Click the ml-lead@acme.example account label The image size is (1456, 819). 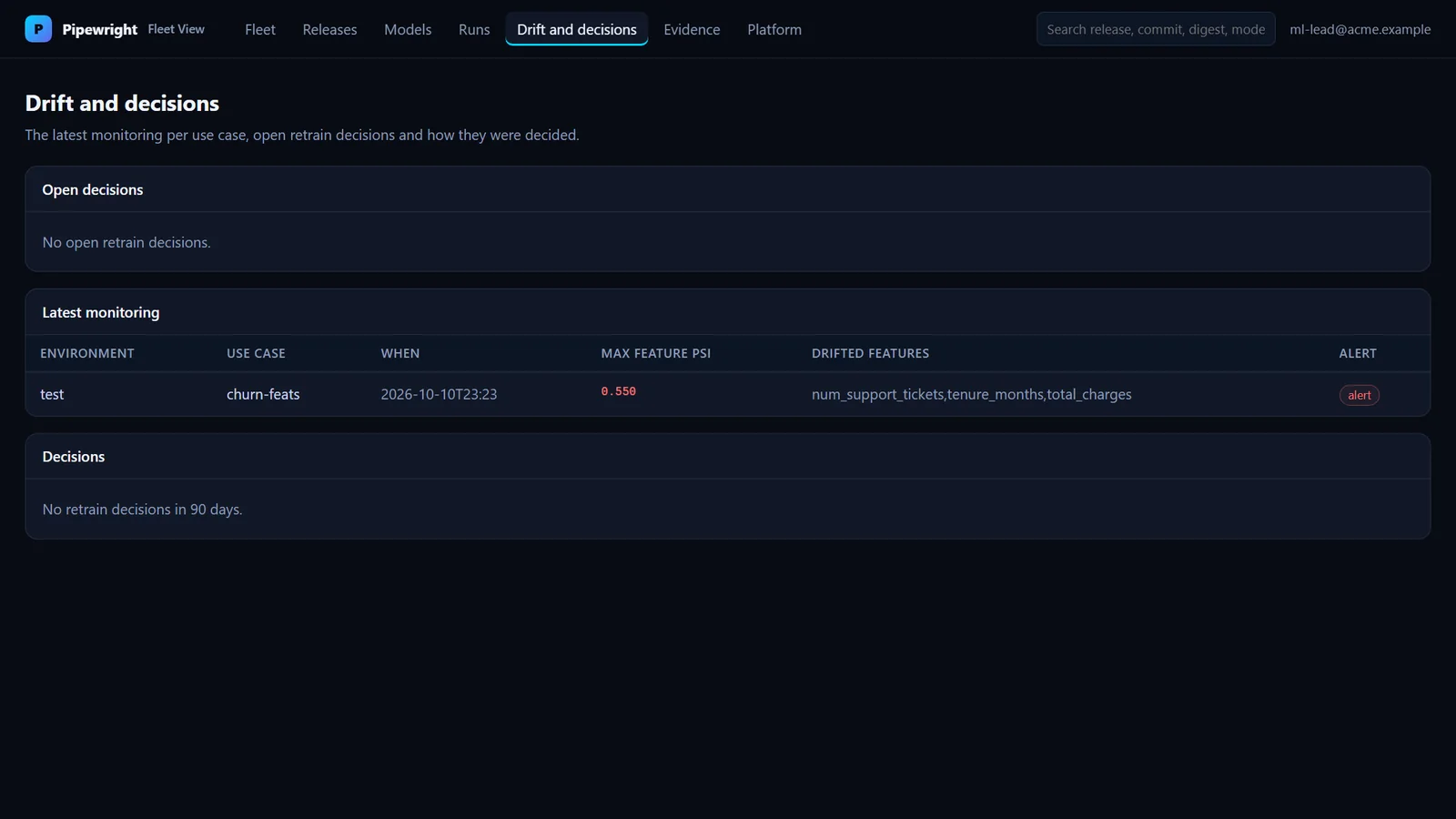click(1360, 29)
